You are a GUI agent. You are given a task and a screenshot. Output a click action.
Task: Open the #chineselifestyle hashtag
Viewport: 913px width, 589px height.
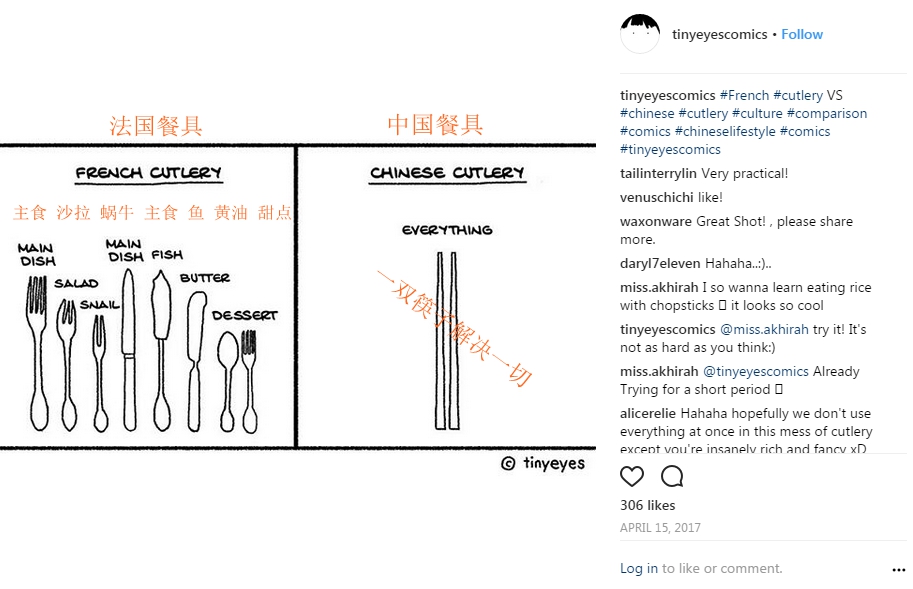click(725, 132)
